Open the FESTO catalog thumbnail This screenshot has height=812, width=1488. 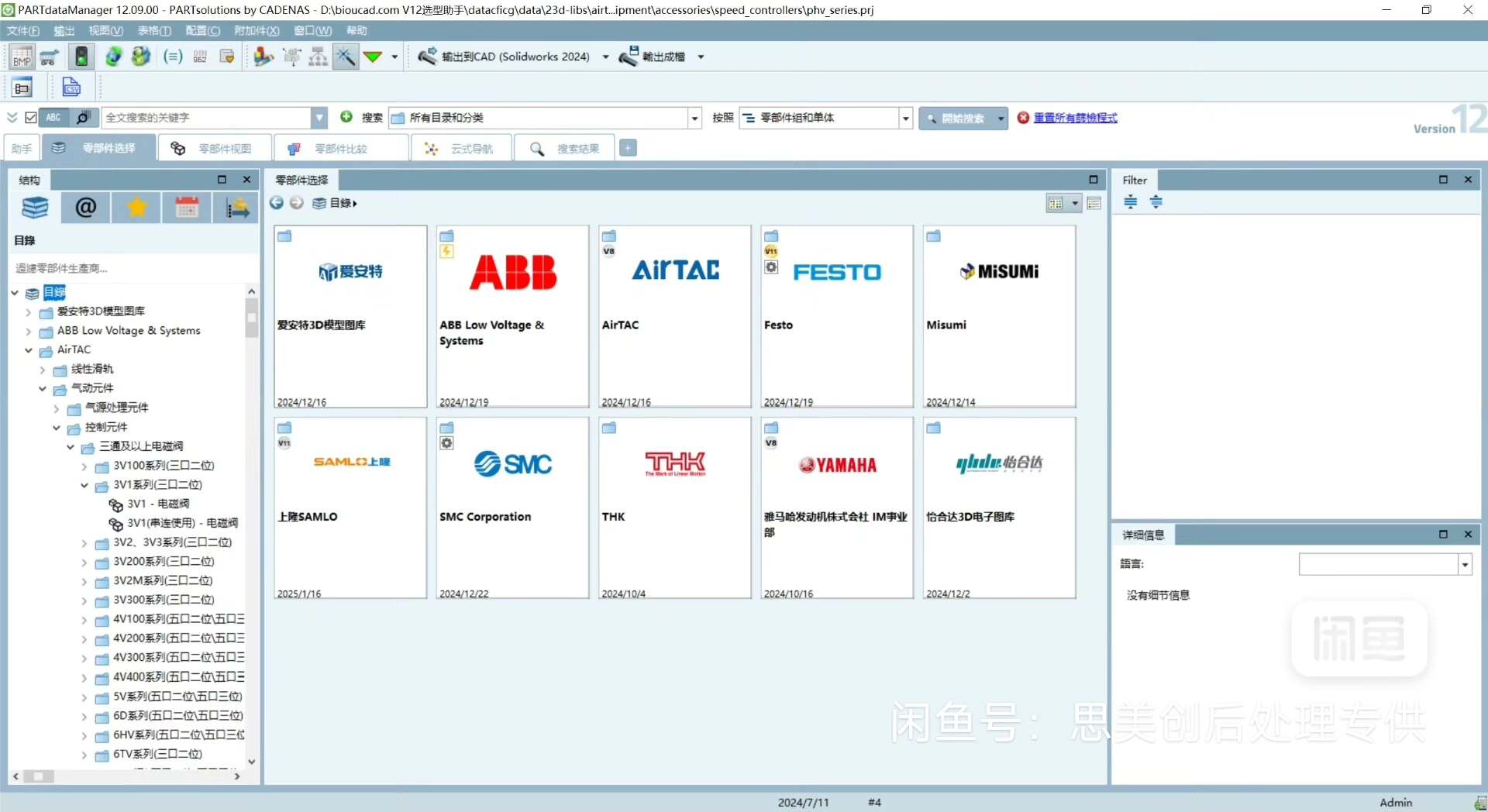tap(836, 316)
